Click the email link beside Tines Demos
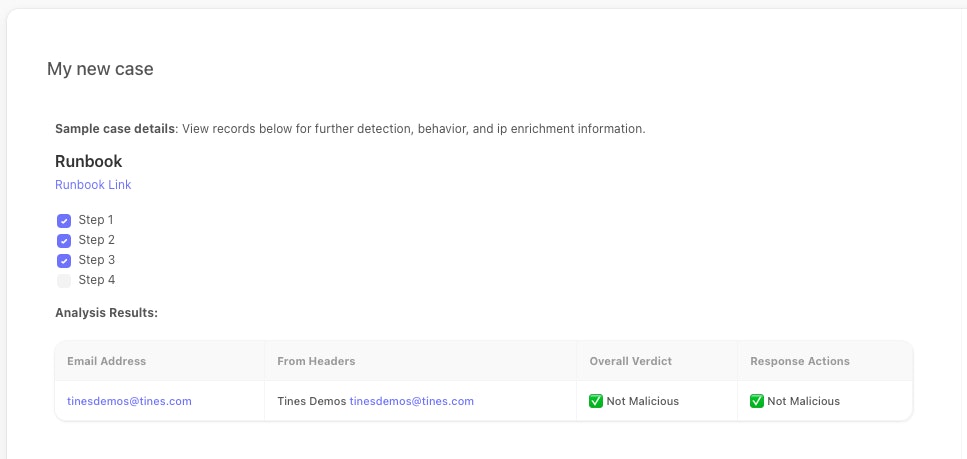This screenshot has width=967, height=459. 411,401
